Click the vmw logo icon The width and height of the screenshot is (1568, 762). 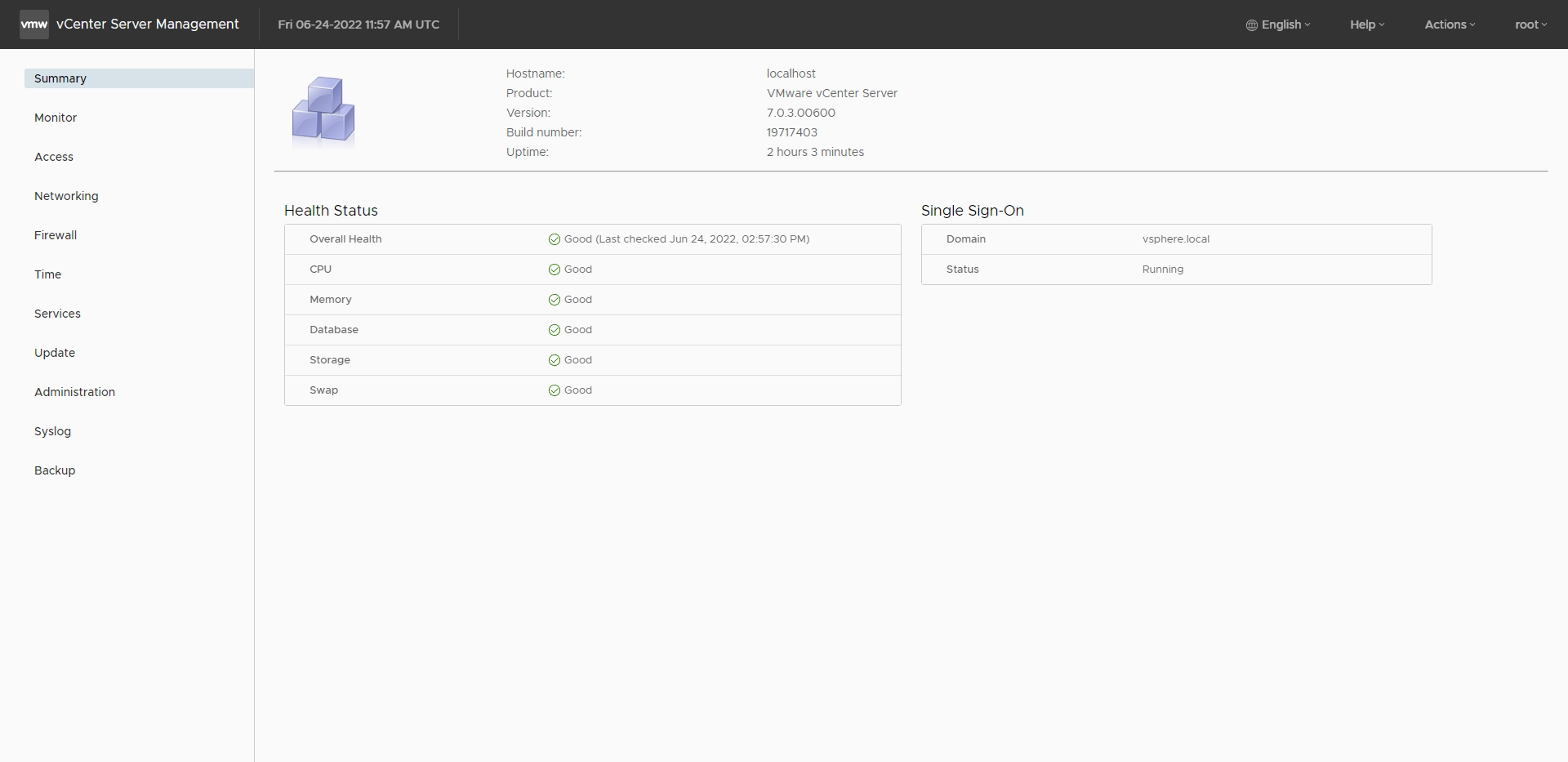[x=34, y=25]
